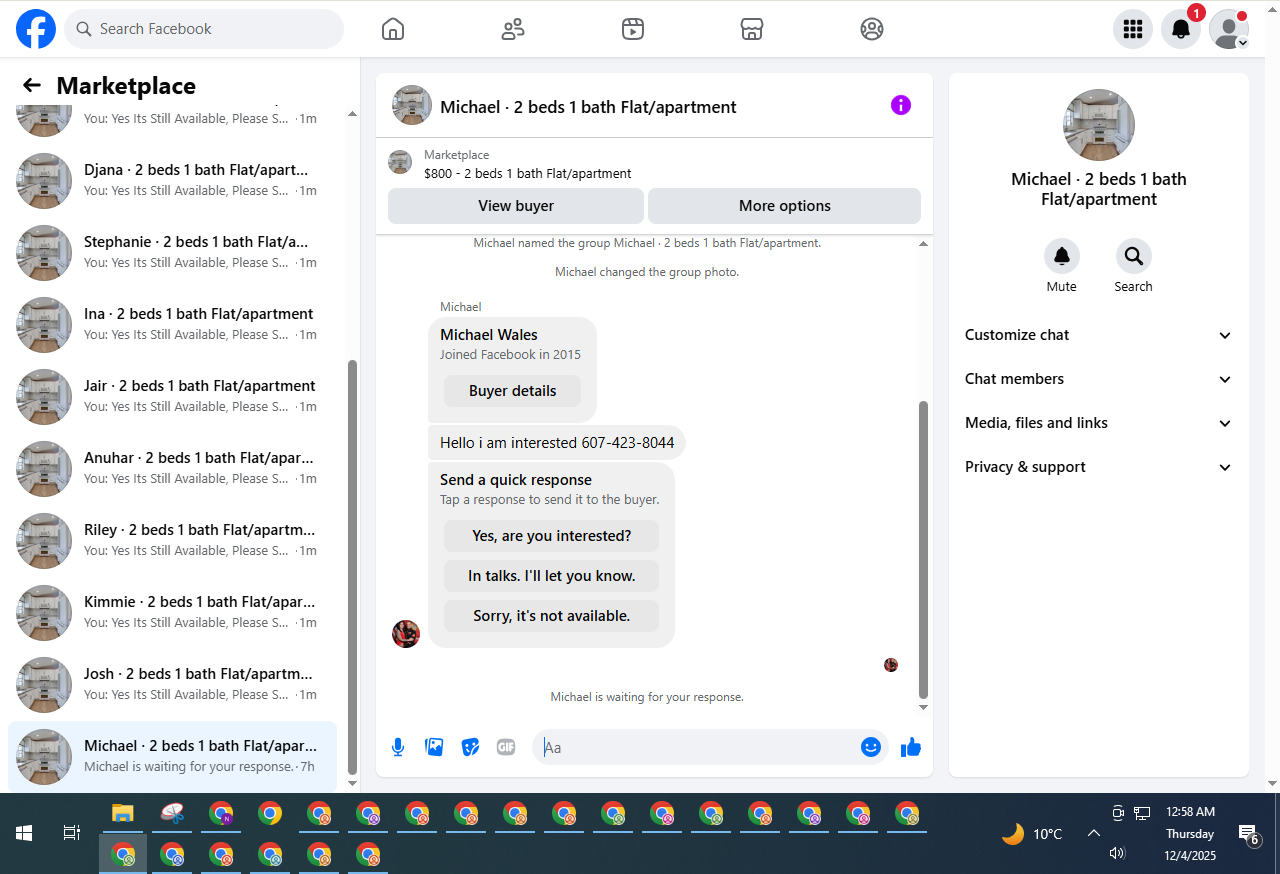The image size is (1280, 874).
Task: Open the Windows notification center icon
Action: (x=1248, y=834)
